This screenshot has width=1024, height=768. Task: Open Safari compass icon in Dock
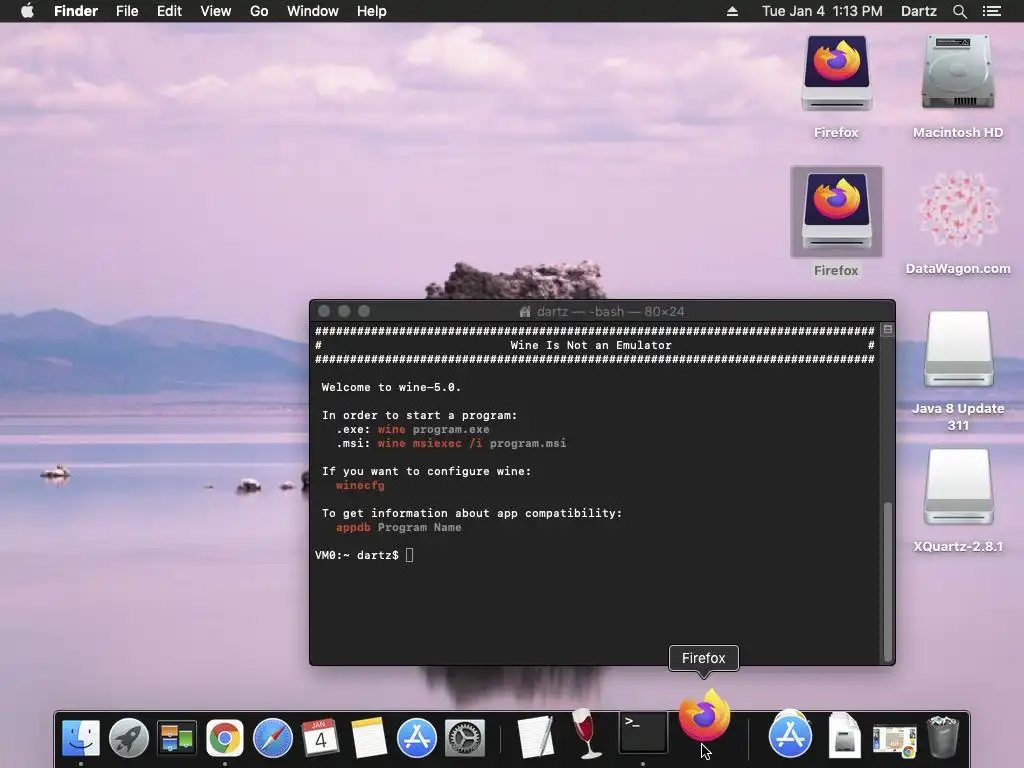pos(272,738)
